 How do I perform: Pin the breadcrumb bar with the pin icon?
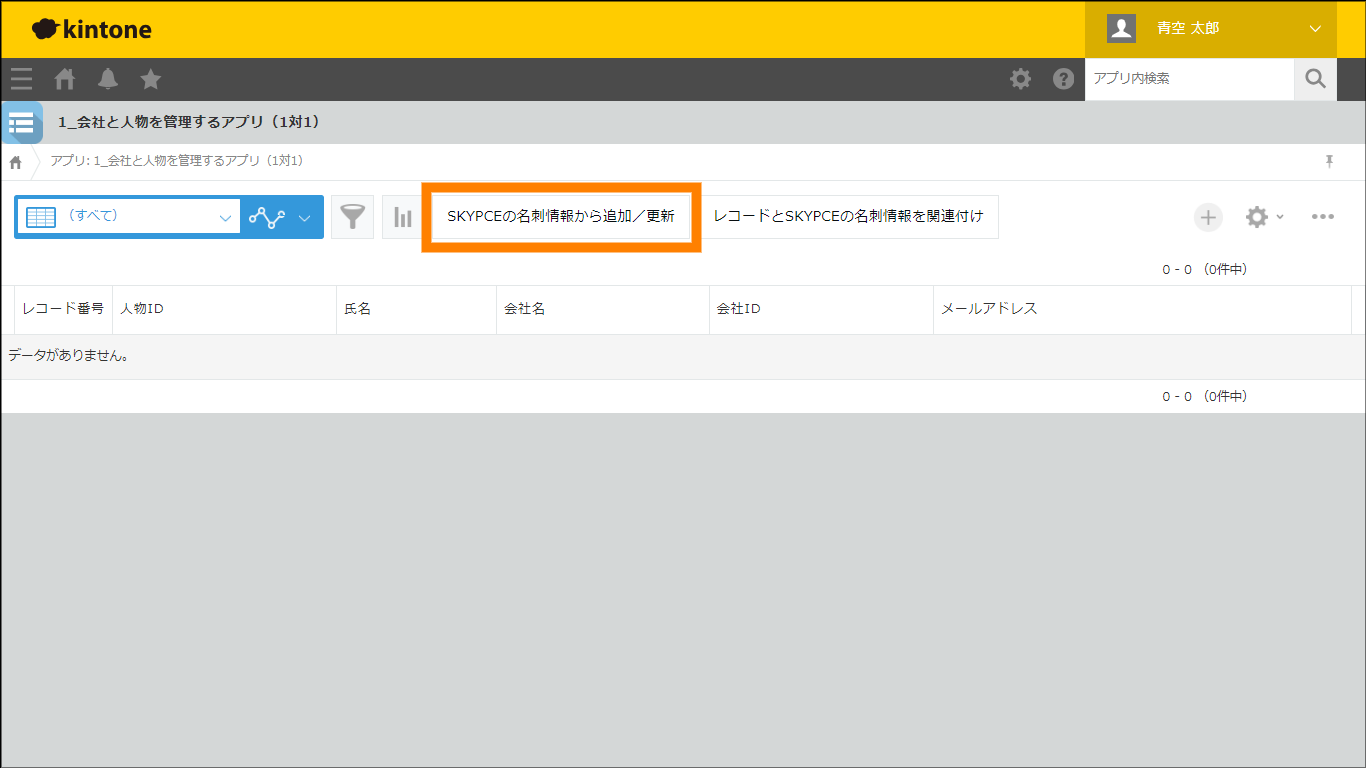coord(1329,161)
